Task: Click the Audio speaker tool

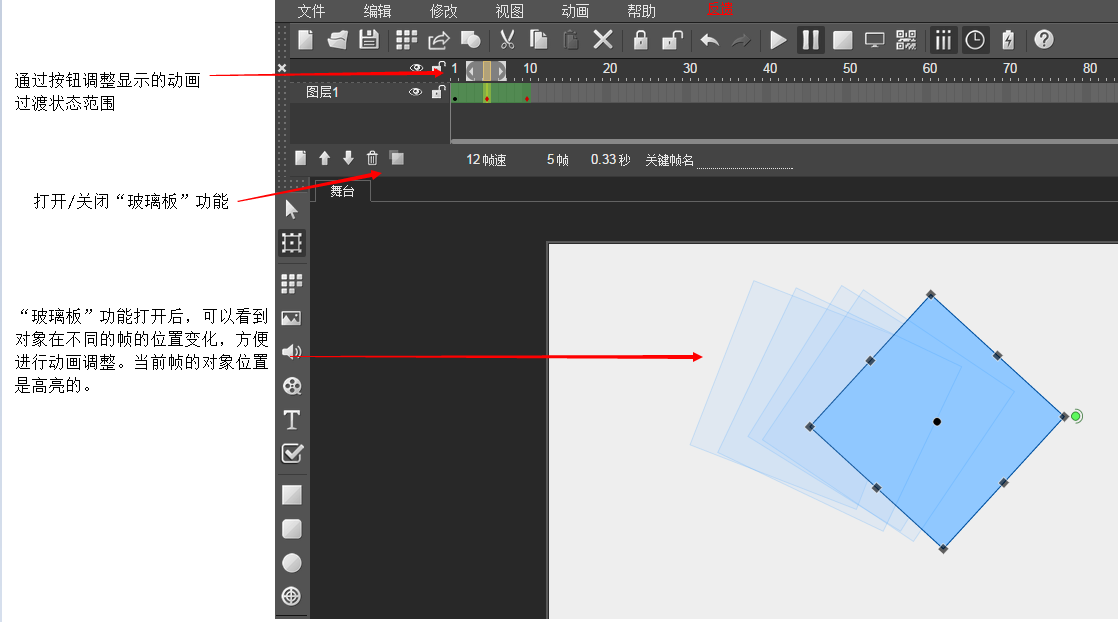Action: tap(291, 351)
